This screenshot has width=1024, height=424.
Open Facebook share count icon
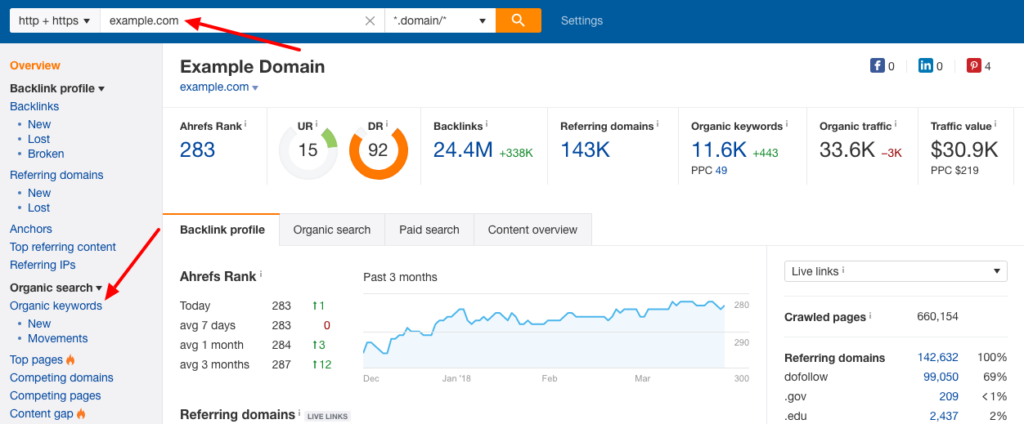click(877, 65)
